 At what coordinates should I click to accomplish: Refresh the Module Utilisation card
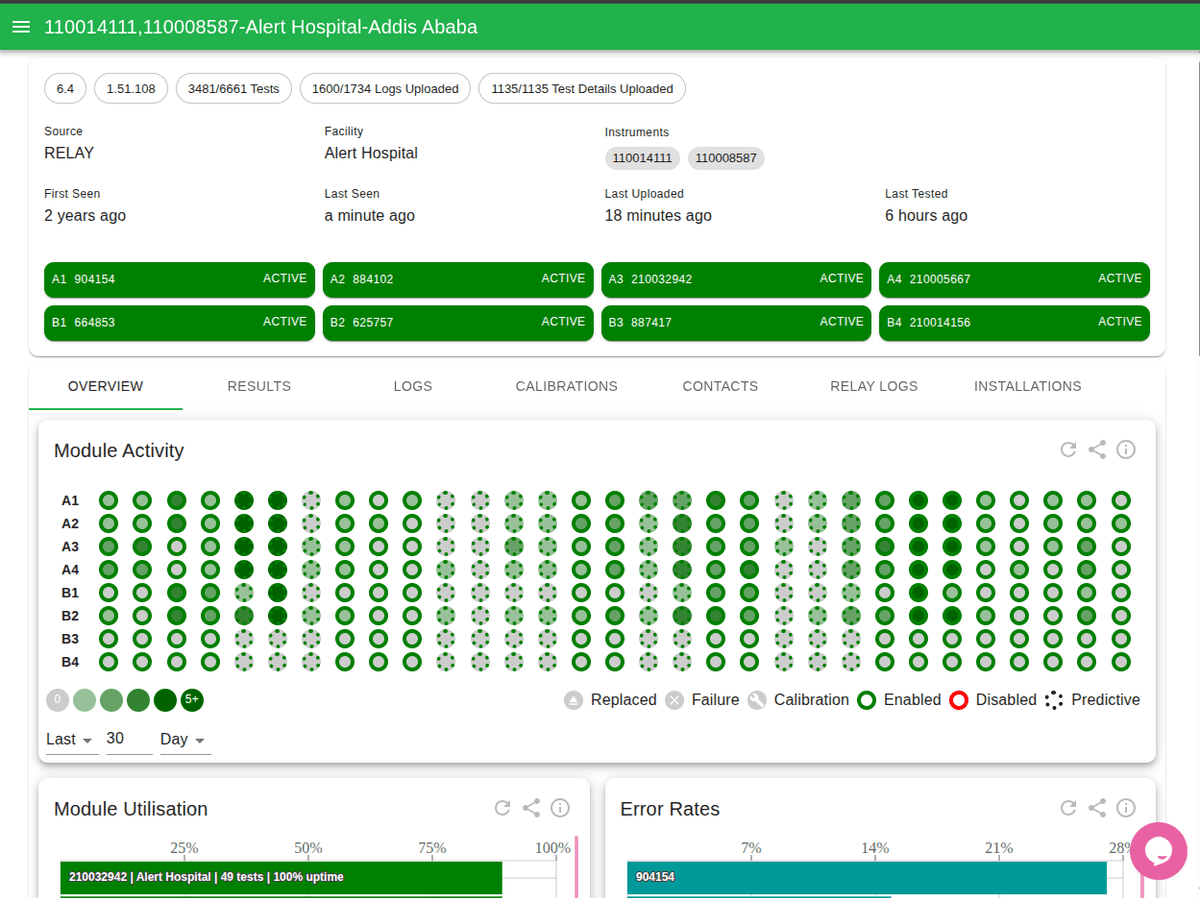(502, 808)
